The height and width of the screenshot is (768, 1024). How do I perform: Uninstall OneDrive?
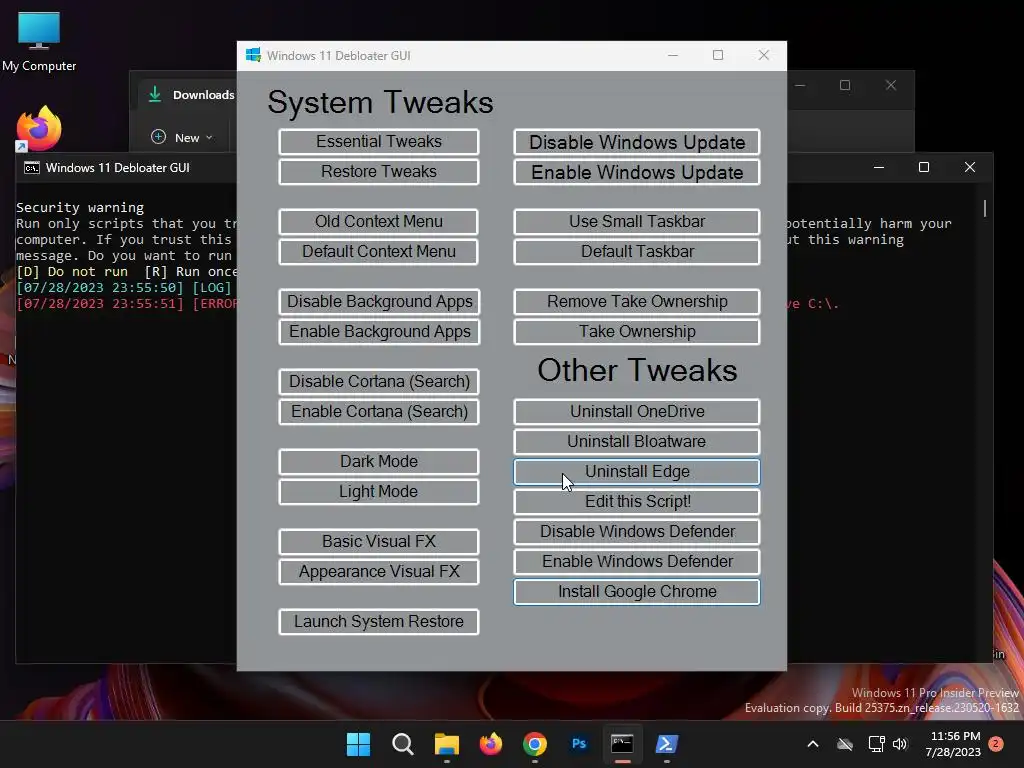[637, 411]
